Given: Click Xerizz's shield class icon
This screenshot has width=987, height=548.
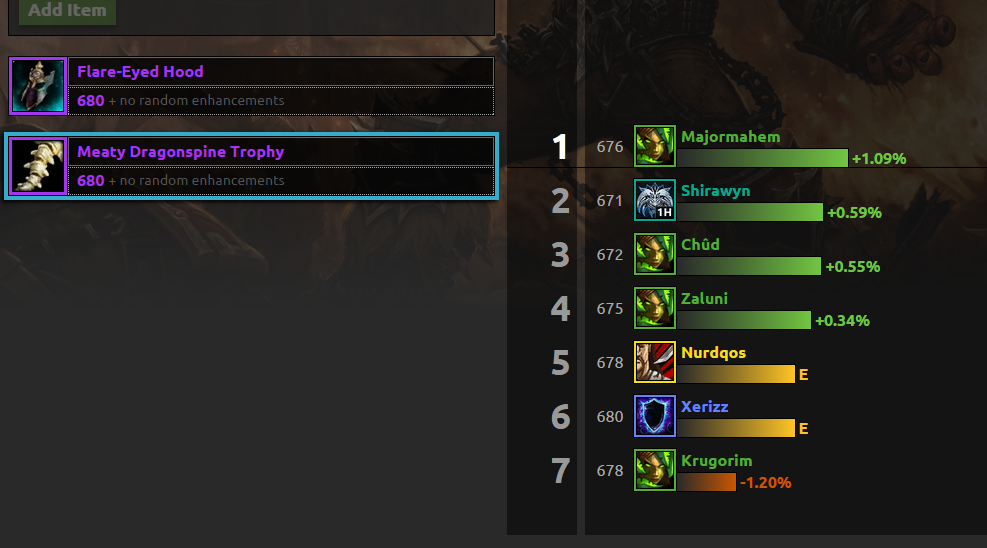Looking at the screenshot, I should tap(655, 416).
